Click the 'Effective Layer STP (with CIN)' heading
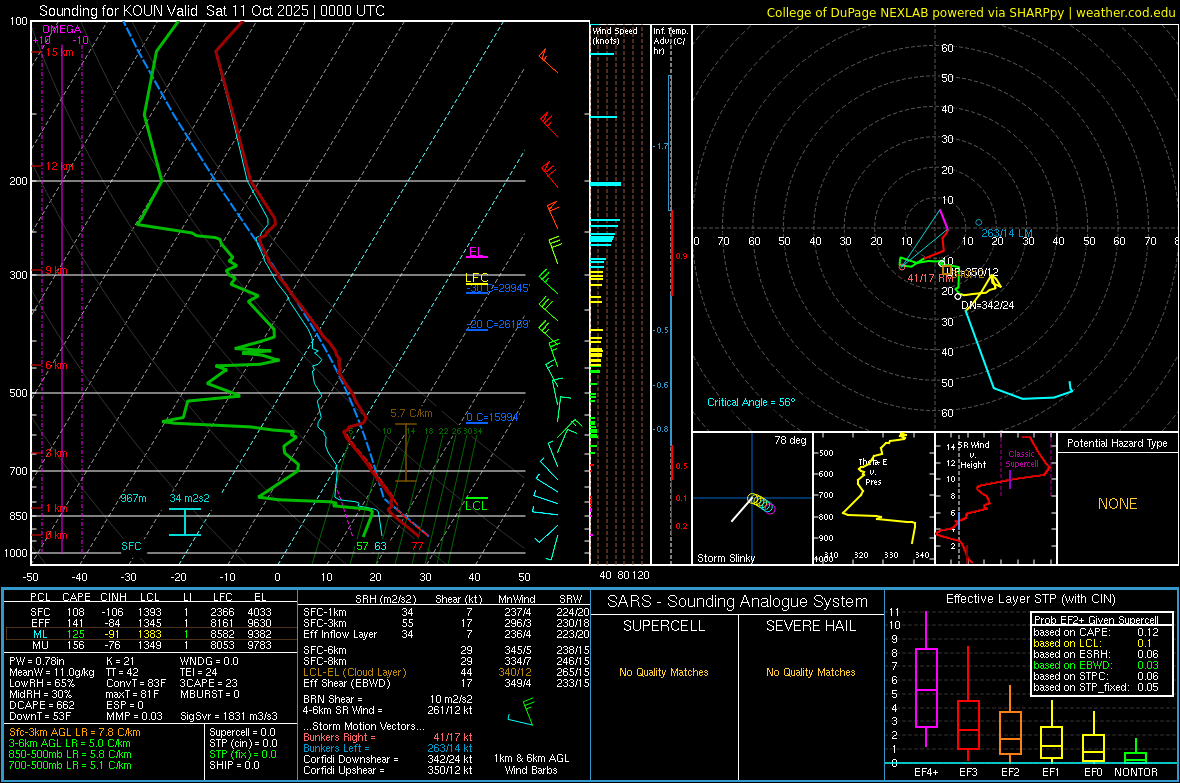The width and height of the screenshot is (1180, 783). click(x=1030, y=599)
